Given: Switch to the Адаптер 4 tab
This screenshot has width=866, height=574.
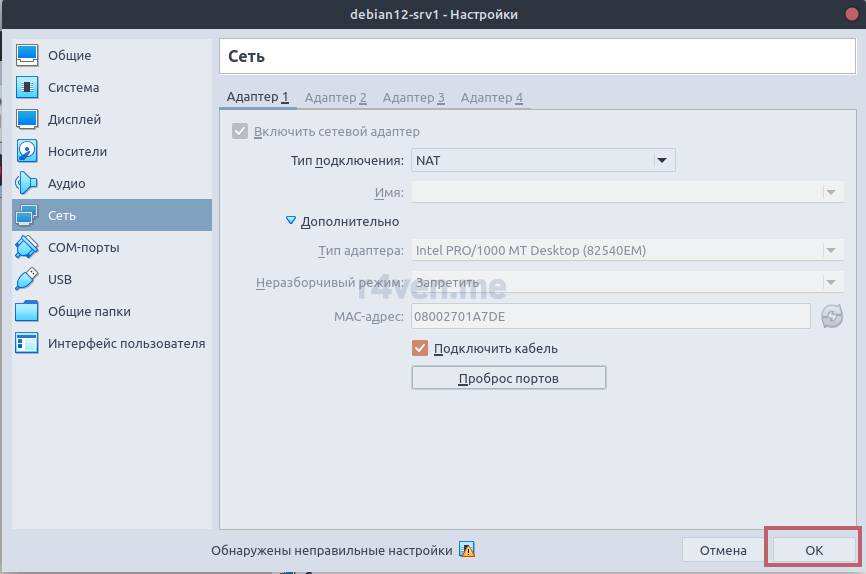Looking at the screenshot, I should click(x=491, y=97).
